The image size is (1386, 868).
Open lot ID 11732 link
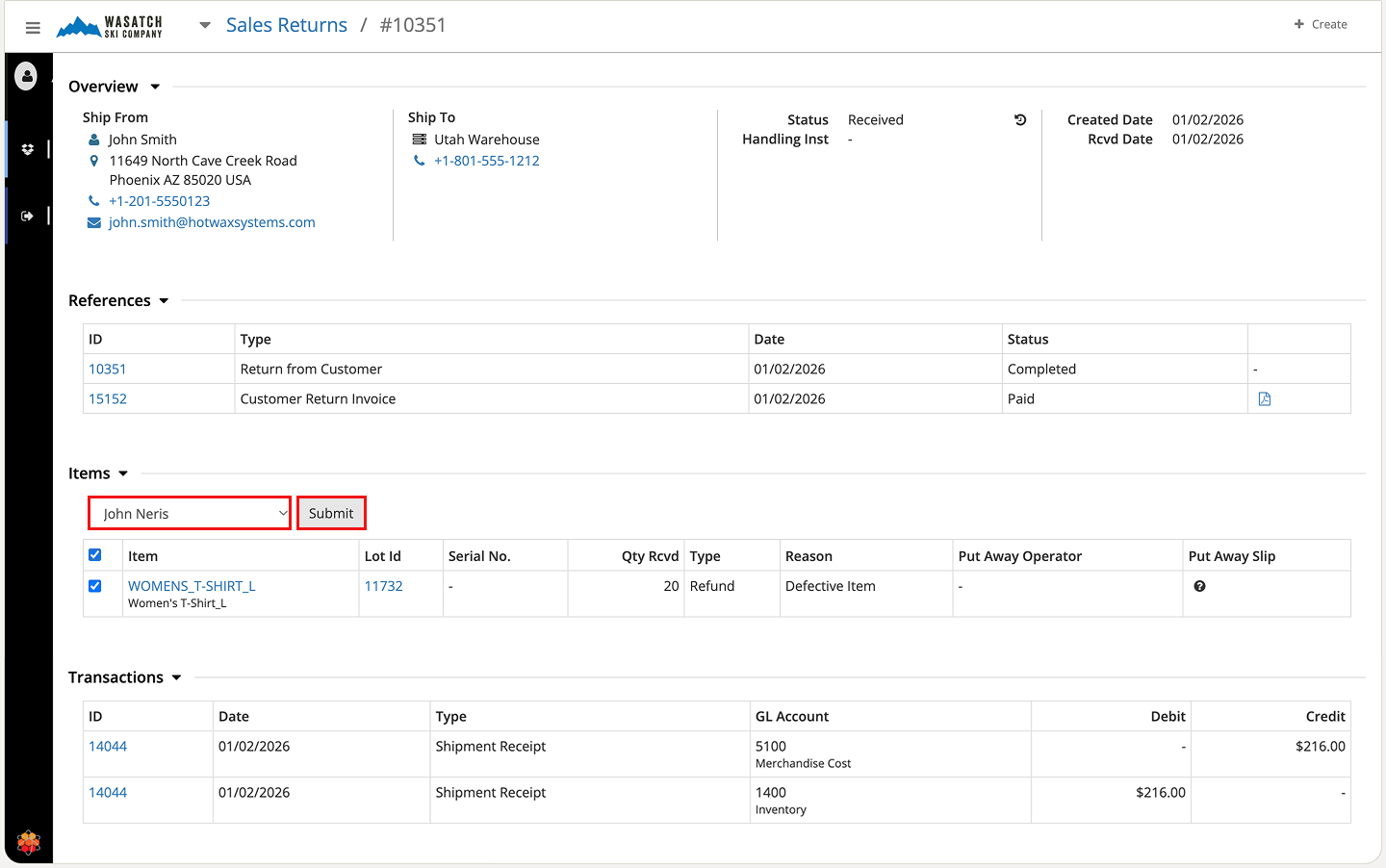click(383, 586)
